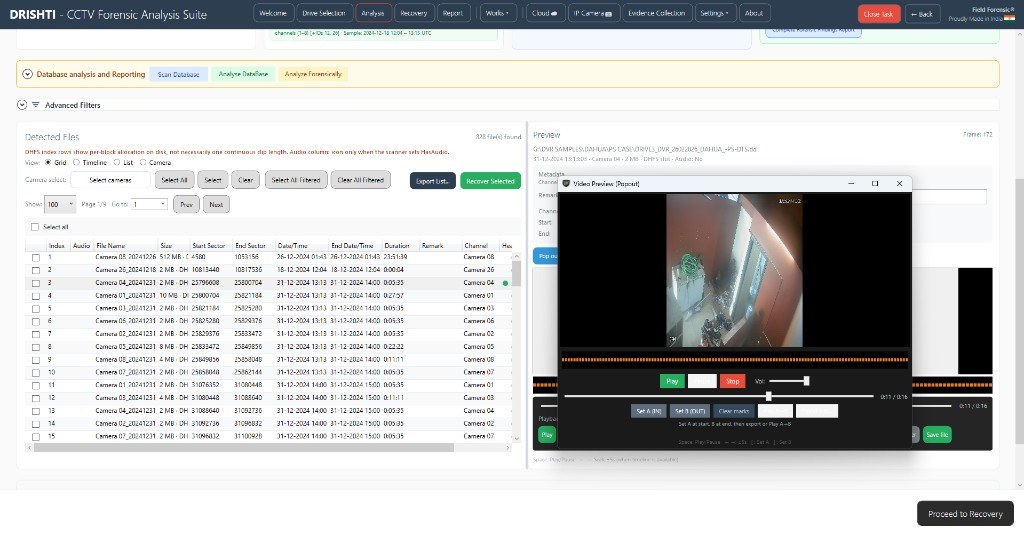Click the Clear button next to Select
This screenshot has width=1024, height=536.
tap(246, 180)
